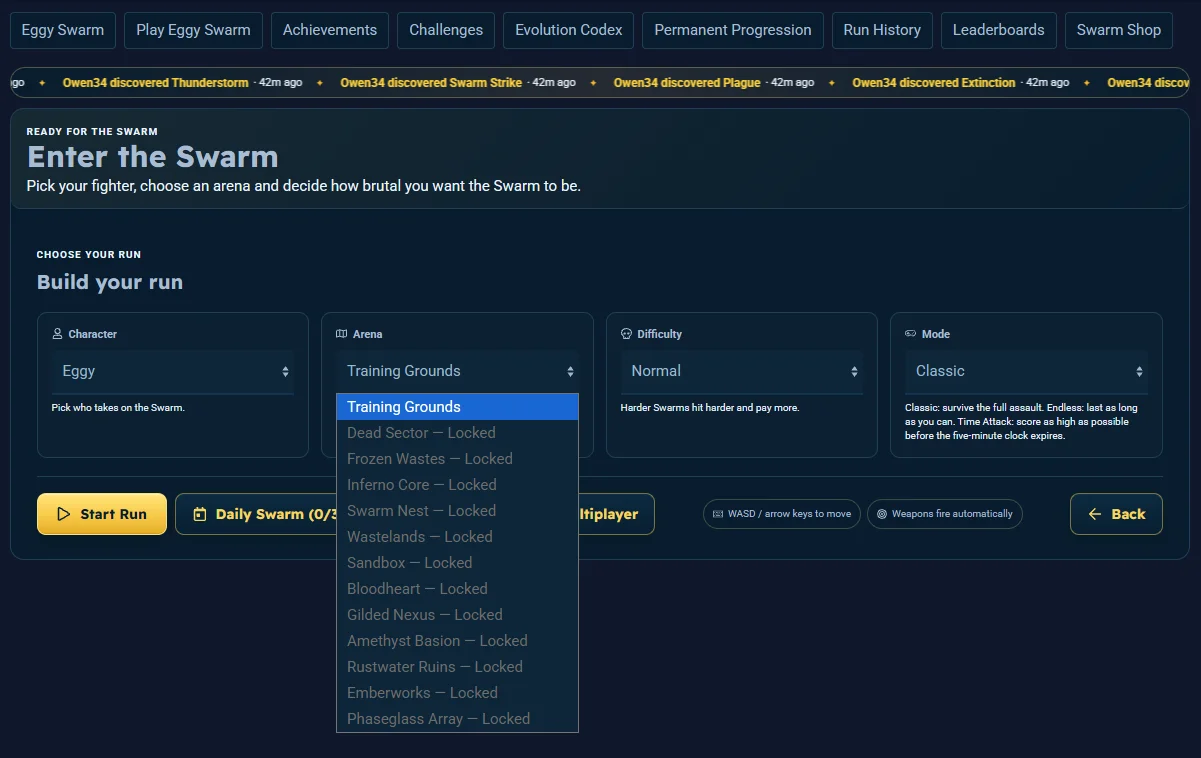Click the keyboard icon in the WASD hint

[x=718, y=514]
